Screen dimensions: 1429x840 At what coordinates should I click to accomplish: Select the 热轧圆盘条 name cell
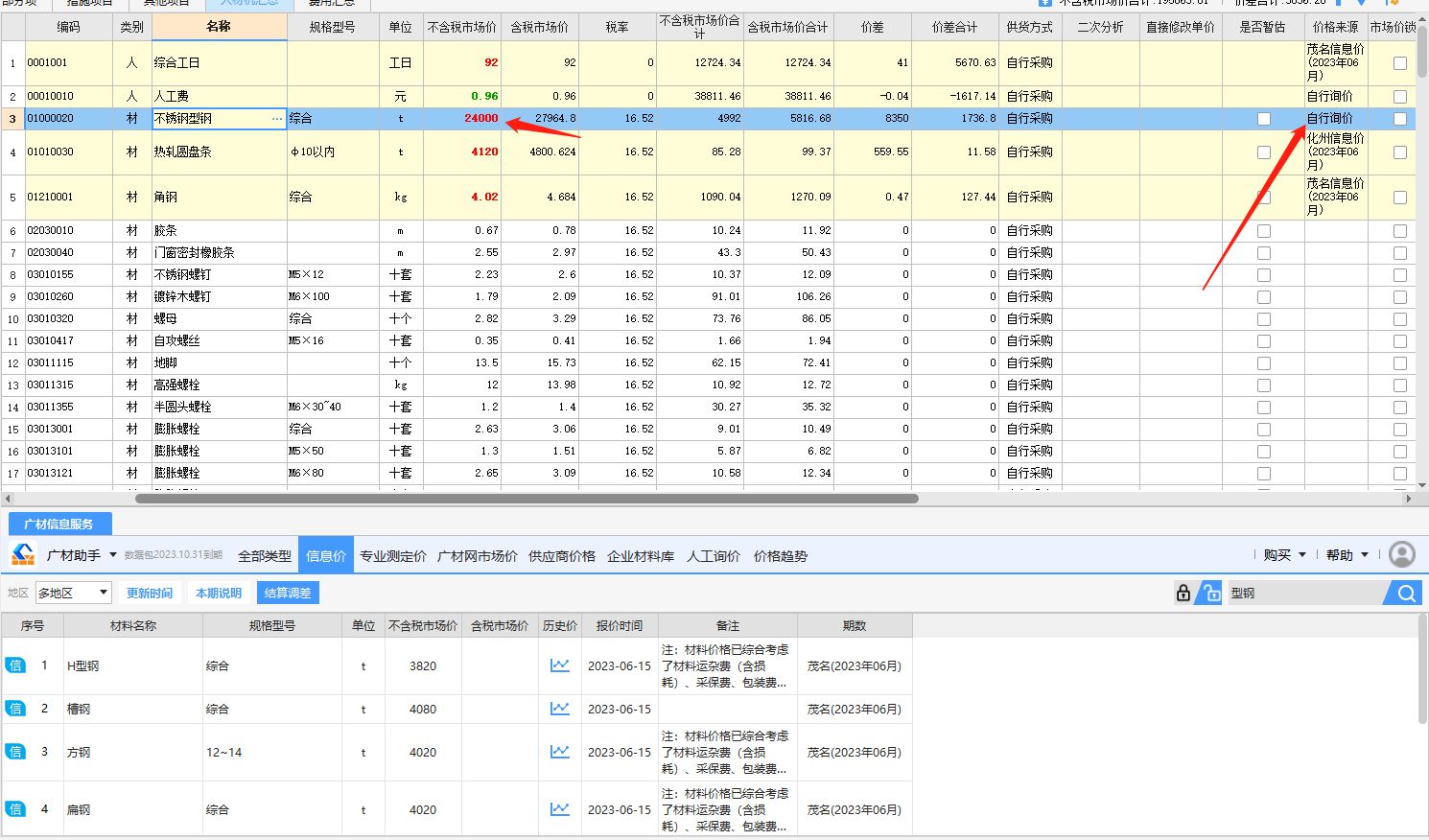point(220,152)
